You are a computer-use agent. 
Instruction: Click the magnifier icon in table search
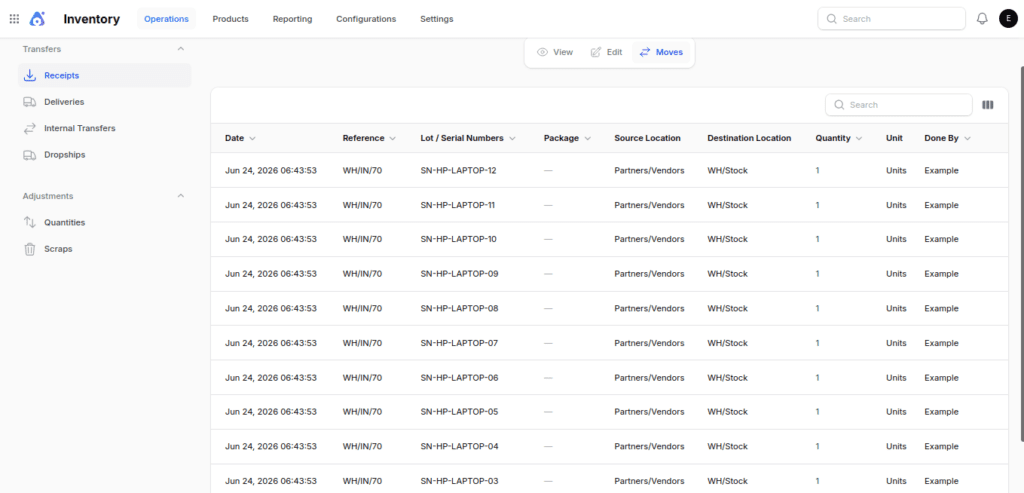[839, 104]
